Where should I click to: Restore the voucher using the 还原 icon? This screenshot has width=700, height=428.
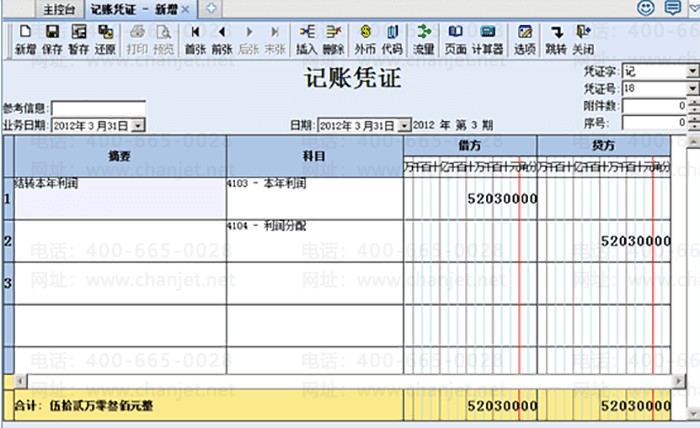[105, 39]
